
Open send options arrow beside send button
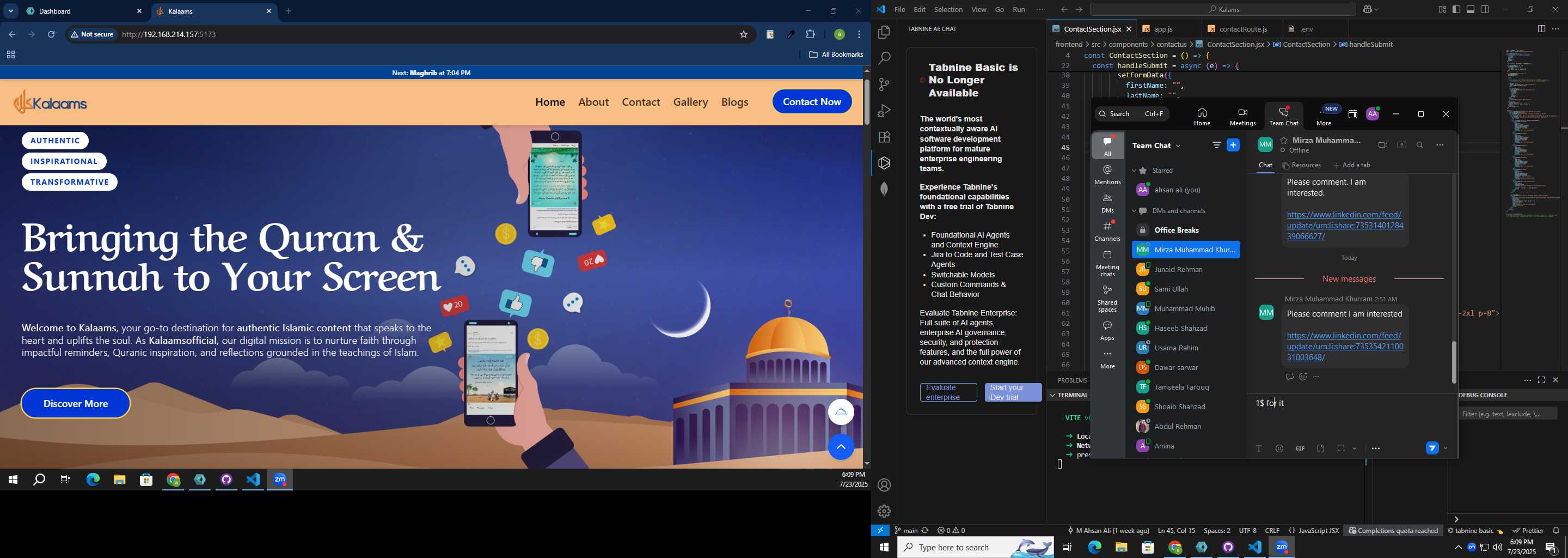coord(1445,449)
